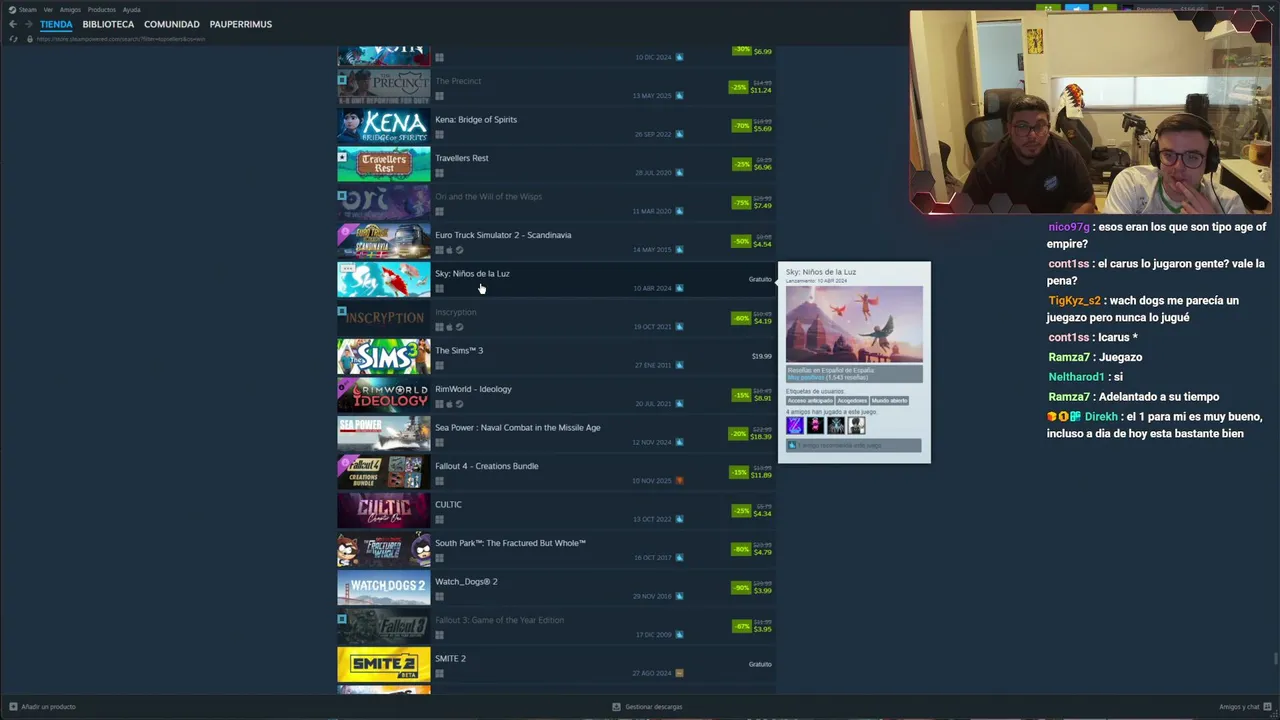Click the Inscryption capsule image
The image size is (1280, 720).
click(384, 319)
